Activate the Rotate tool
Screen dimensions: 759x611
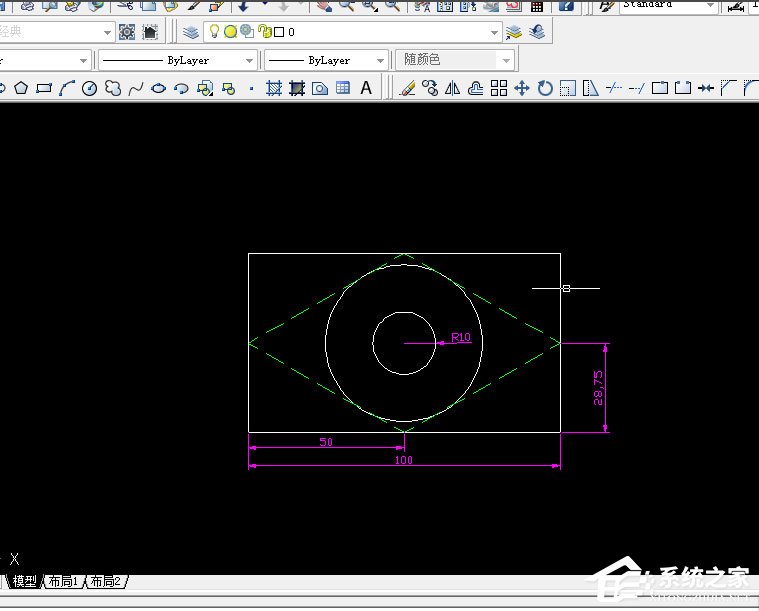point(545,88)
